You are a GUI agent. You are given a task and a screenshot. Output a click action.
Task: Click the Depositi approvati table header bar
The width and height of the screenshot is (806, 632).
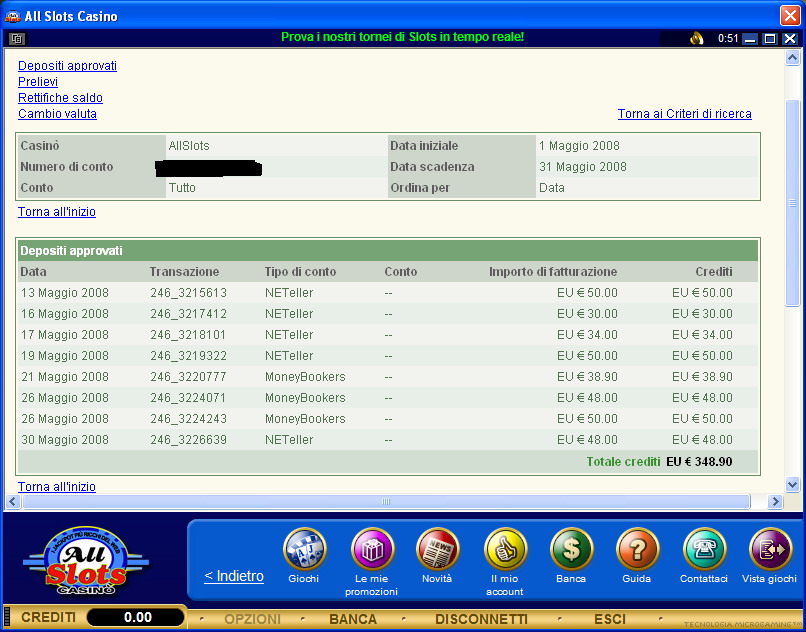pos(388,250)
